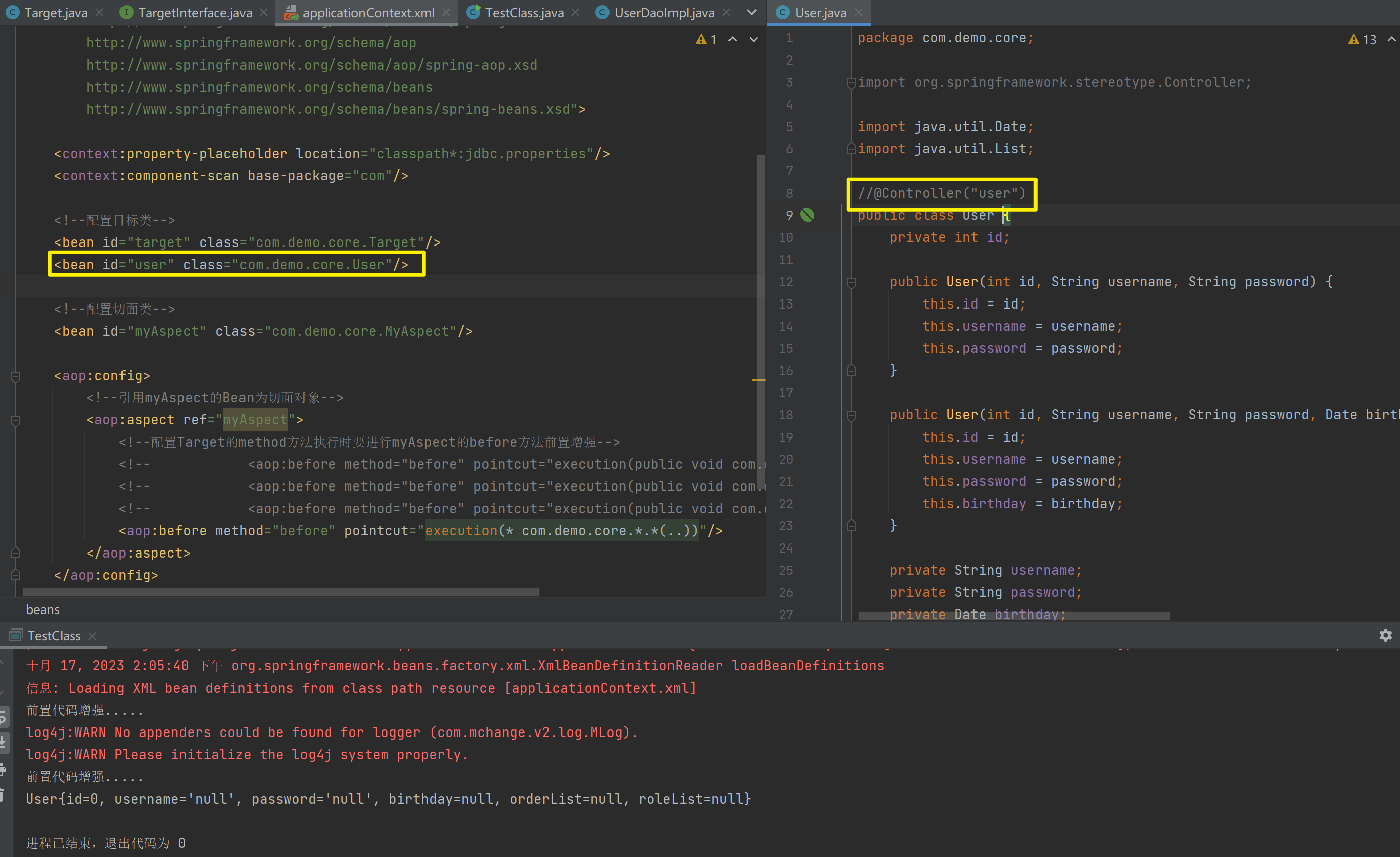
Task: Collapse the aop:aspect XML element
Action: click(x=16, y=420)
